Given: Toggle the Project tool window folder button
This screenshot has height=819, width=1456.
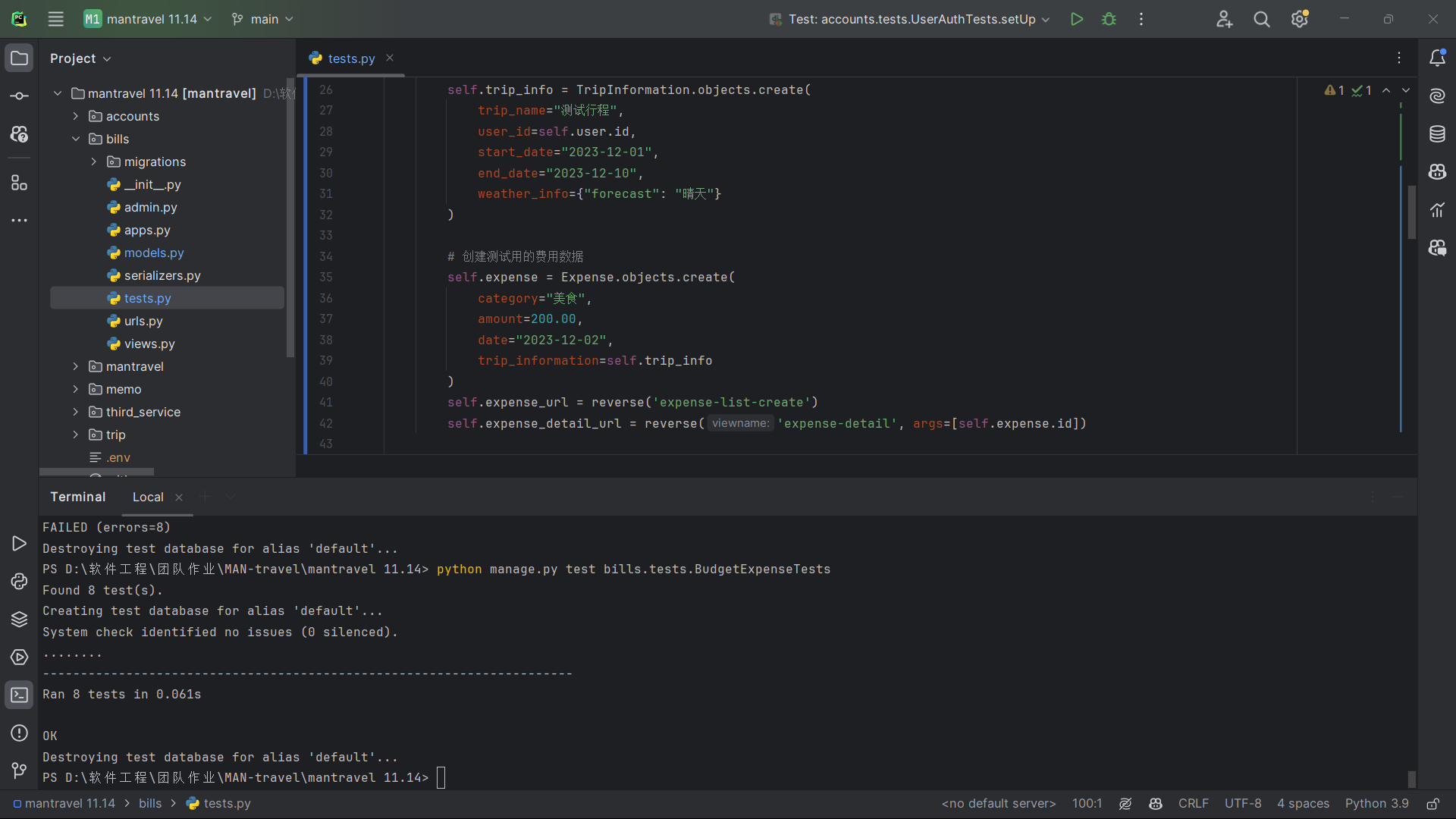Looking at the screenshot, I should pos(19,58).
